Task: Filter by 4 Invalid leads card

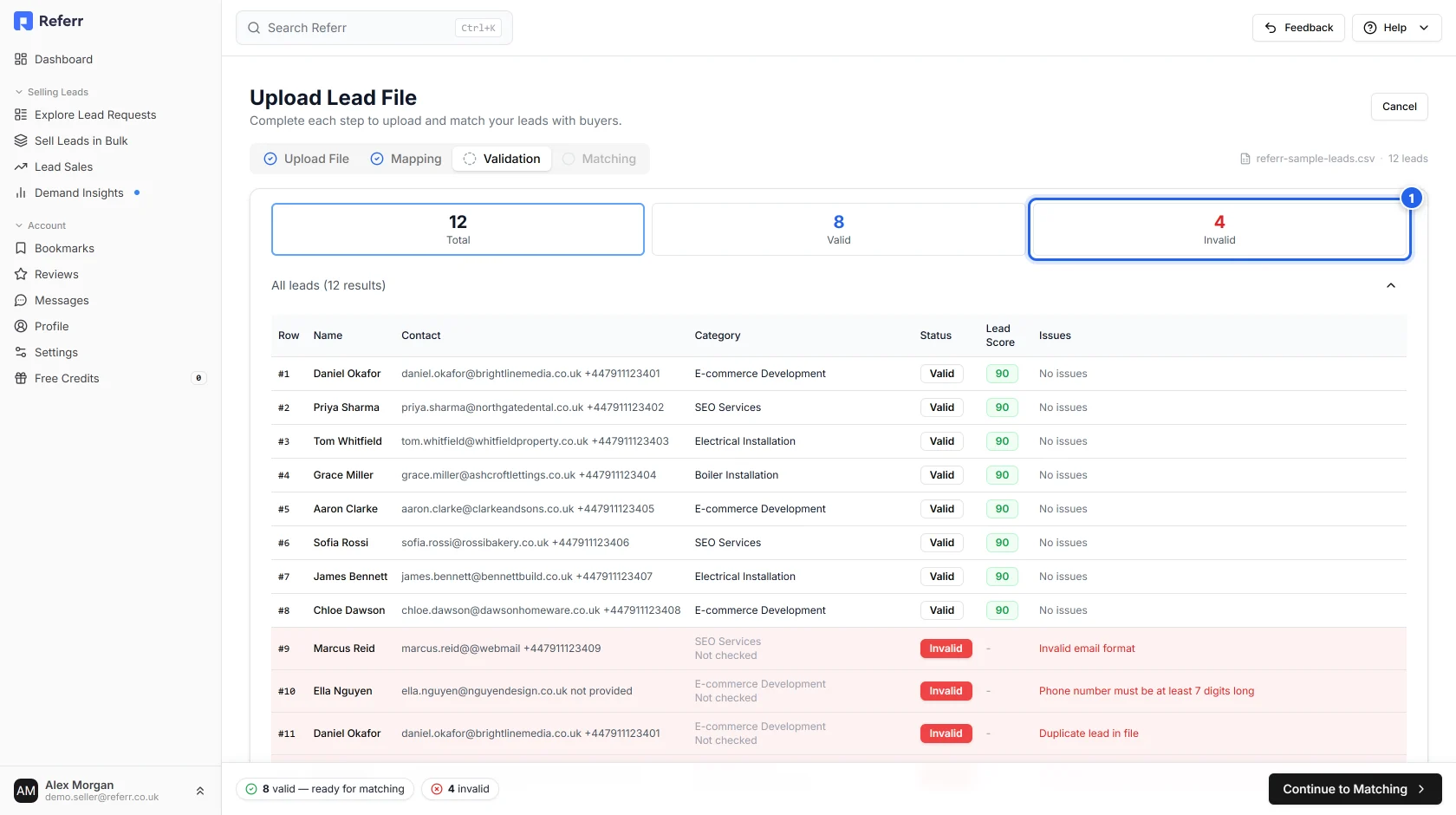Action: pyautogui.click(x=1219, y=229)
